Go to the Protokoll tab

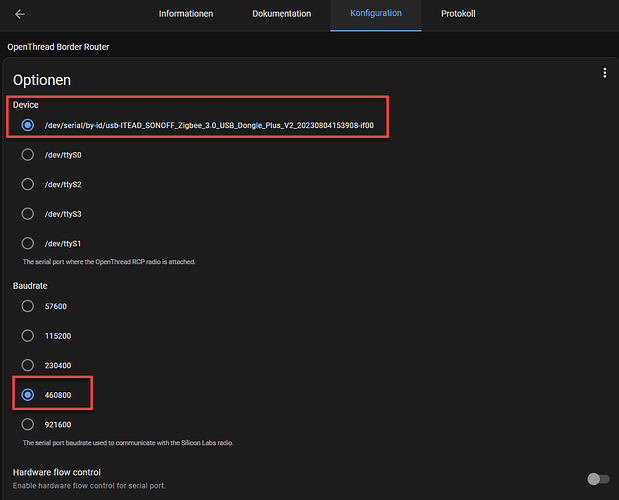(x=458, y=14)
